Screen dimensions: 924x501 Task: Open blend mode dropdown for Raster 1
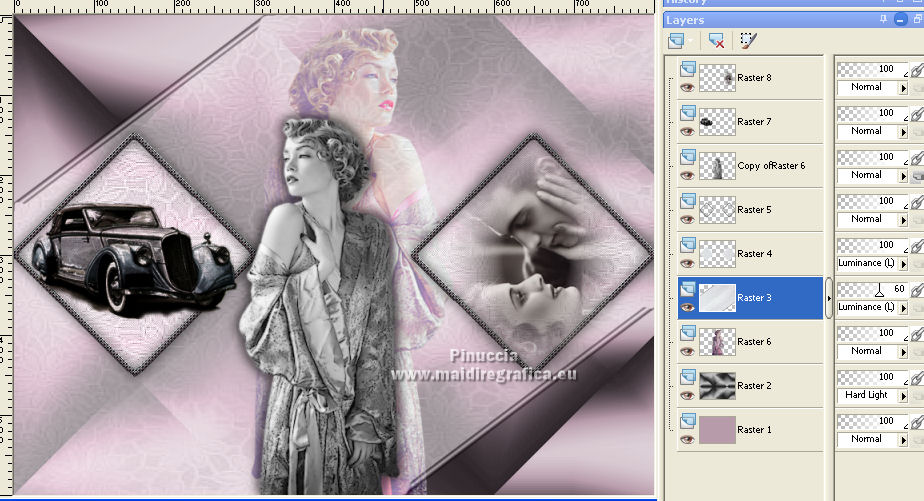point(903,440)
